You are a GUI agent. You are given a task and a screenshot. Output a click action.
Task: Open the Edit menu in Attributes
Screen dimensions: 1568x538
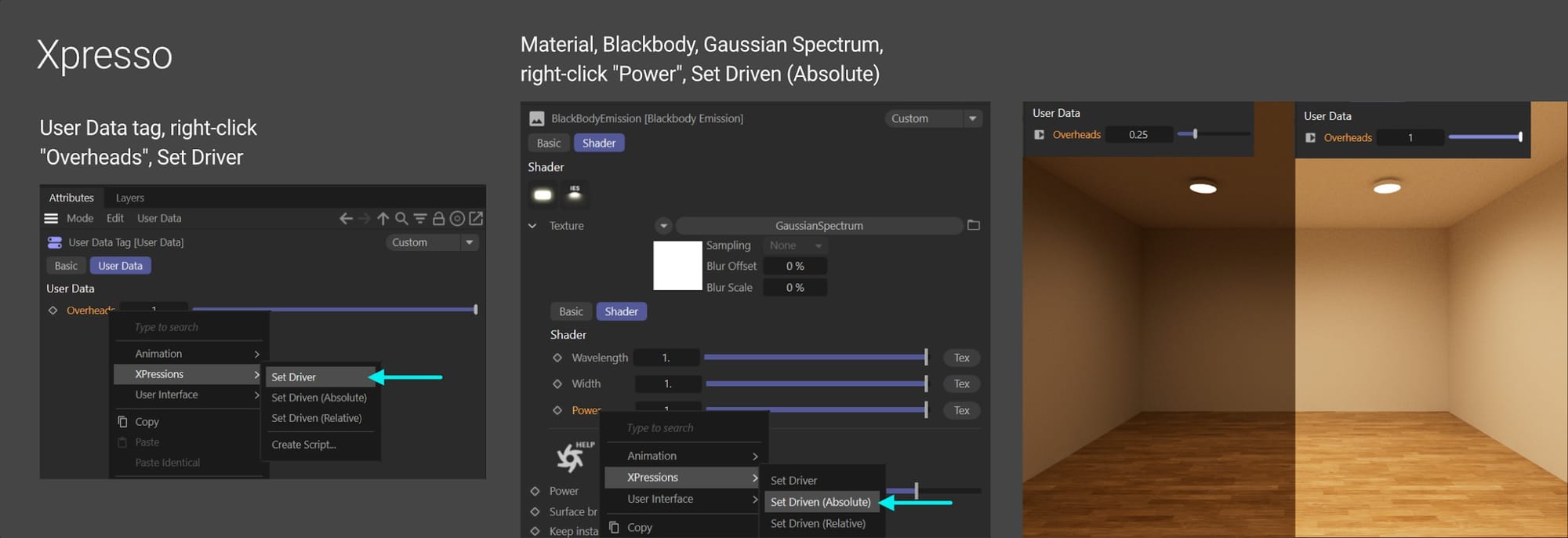click(115, 218)
